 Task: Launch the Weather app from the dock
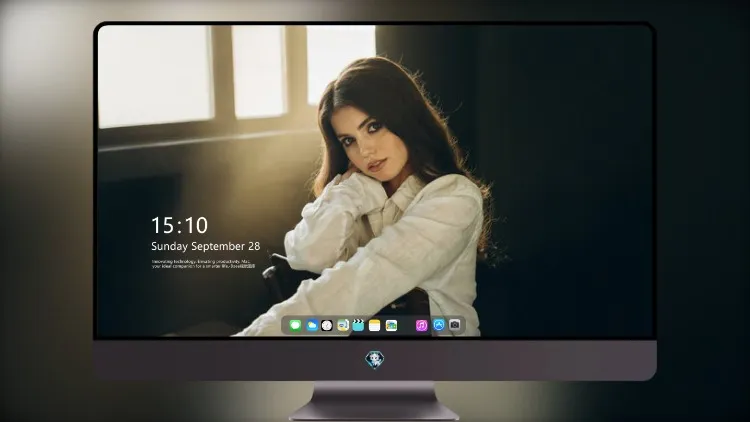[311, 325]
